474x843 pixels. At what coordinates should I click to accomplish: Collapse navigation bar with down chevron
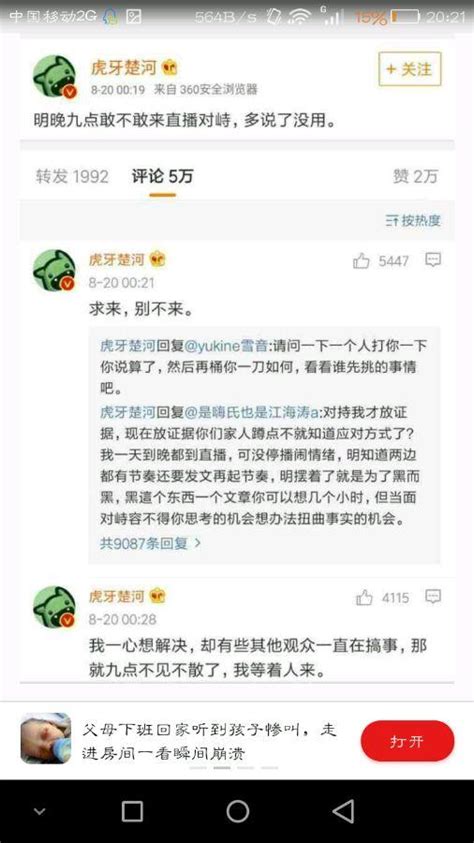coord(39,811)
